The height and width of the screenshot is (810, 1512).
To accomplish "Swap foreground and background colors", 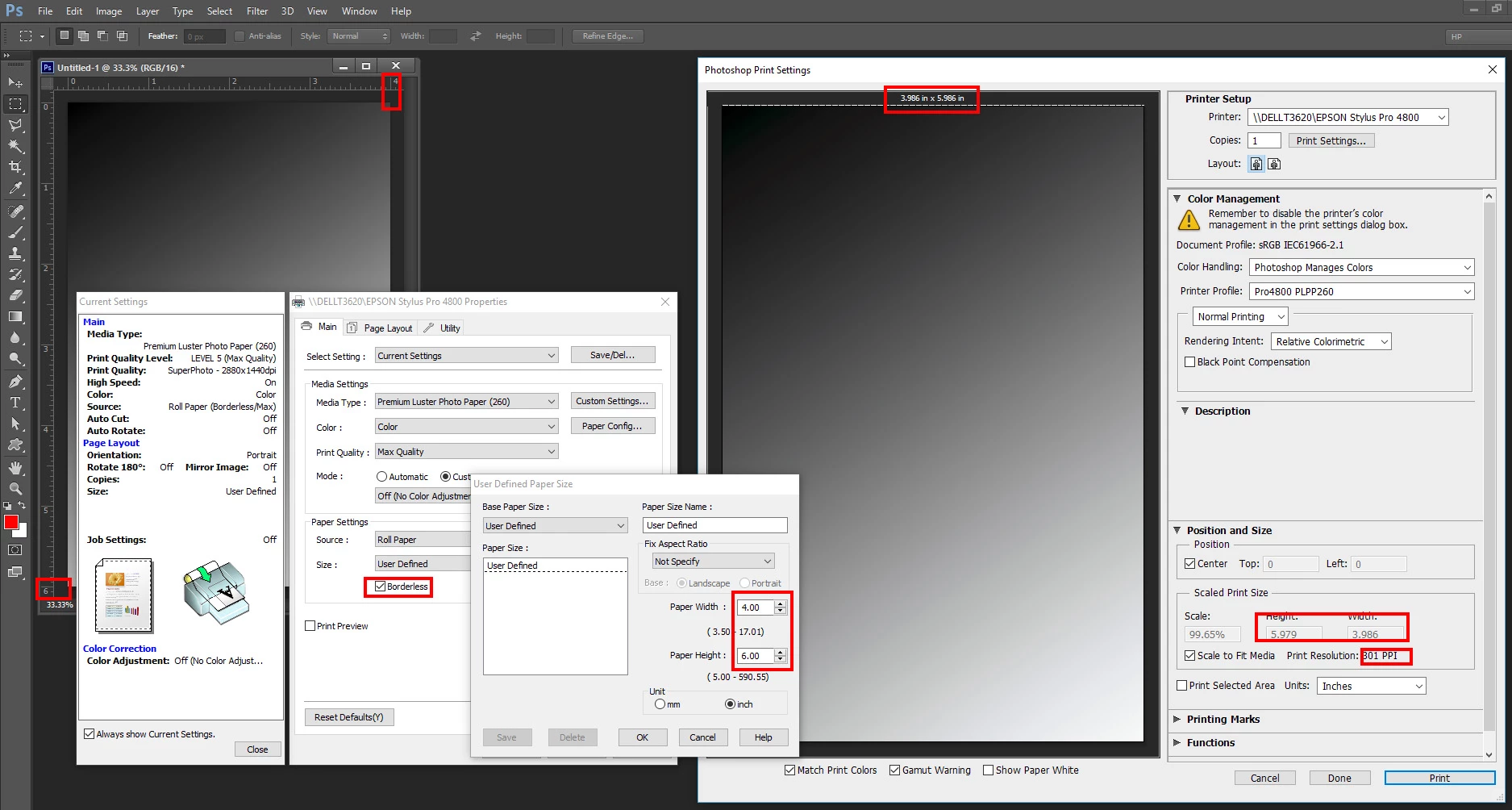I will click(x=22, y=506).
